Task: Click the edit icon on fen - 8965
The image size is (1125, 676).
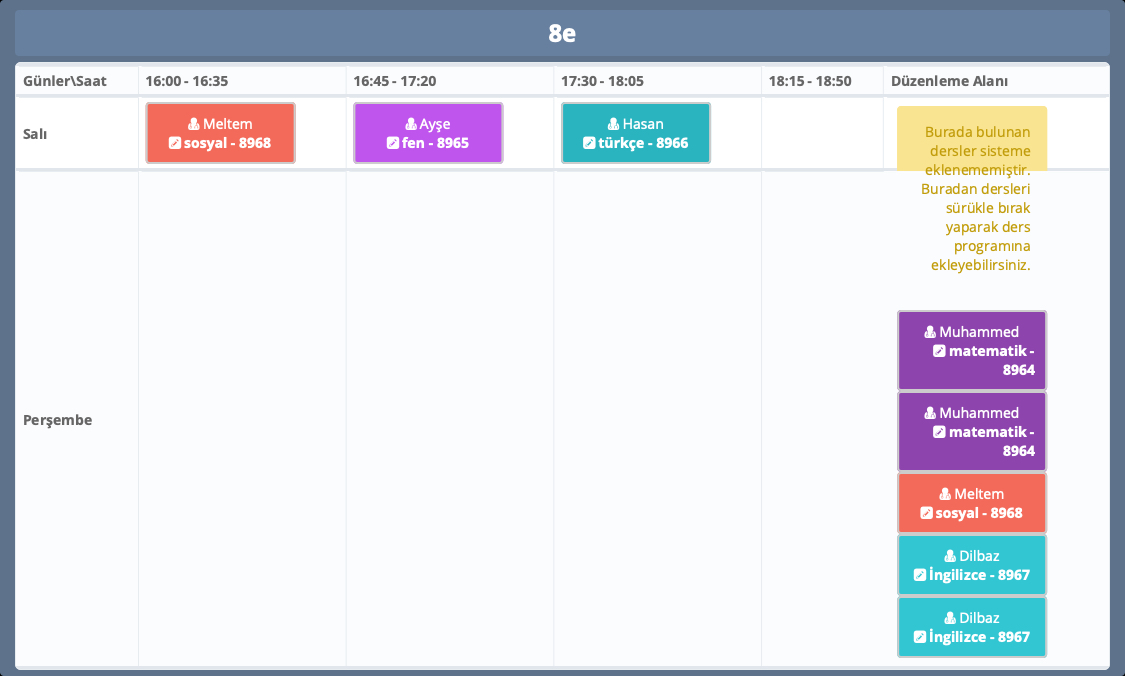Action: (x=393, y=143)
